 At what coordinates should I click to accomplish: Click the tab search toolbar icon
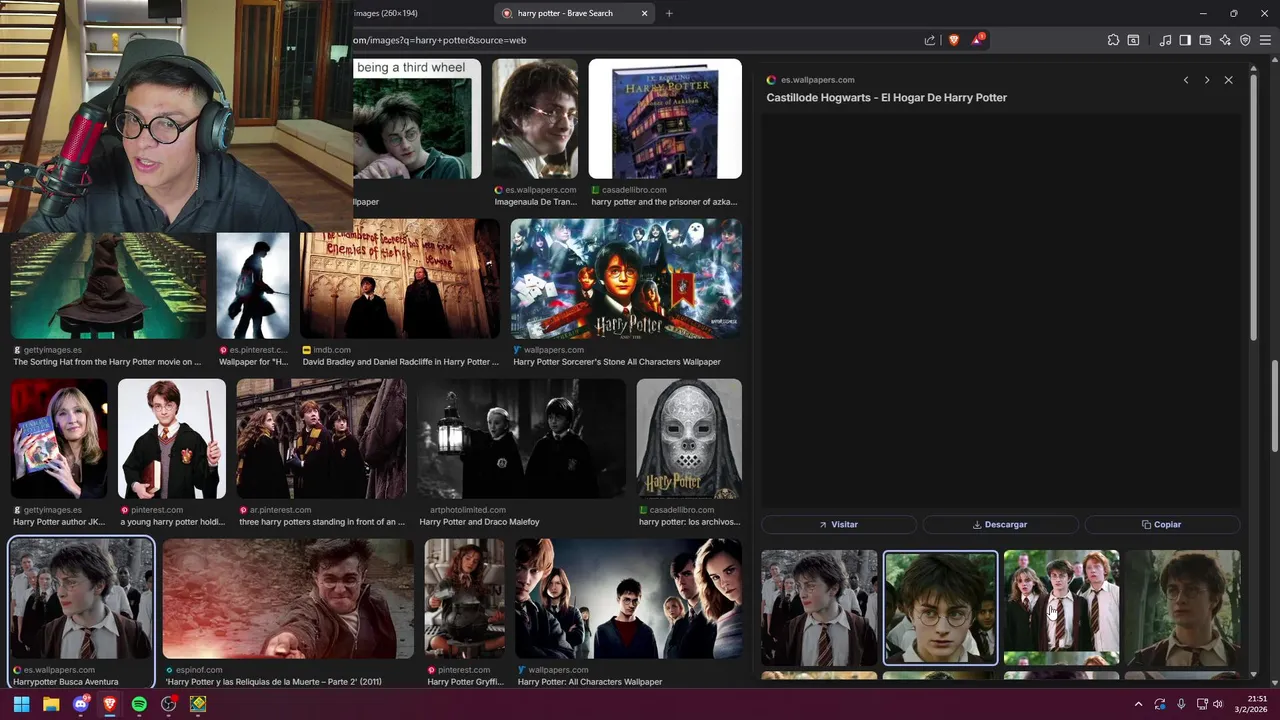point(1133,40)
